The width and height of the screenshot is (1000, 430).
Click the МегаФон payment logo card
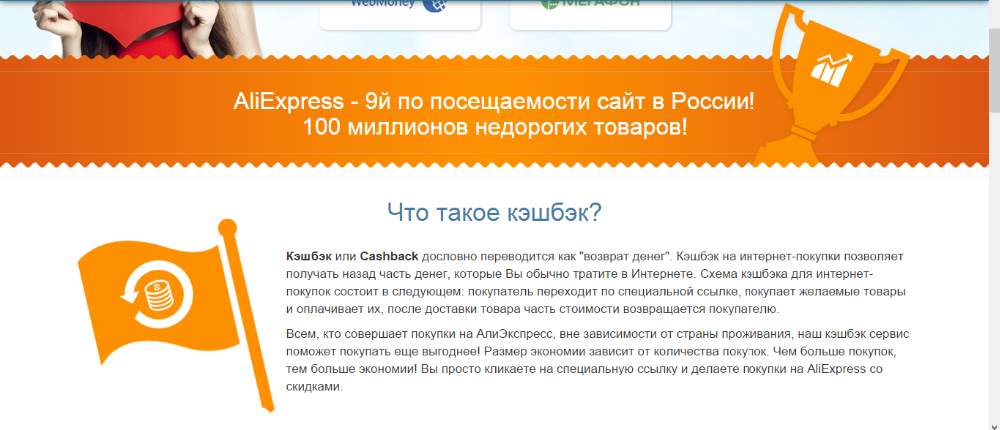point(590,14)
